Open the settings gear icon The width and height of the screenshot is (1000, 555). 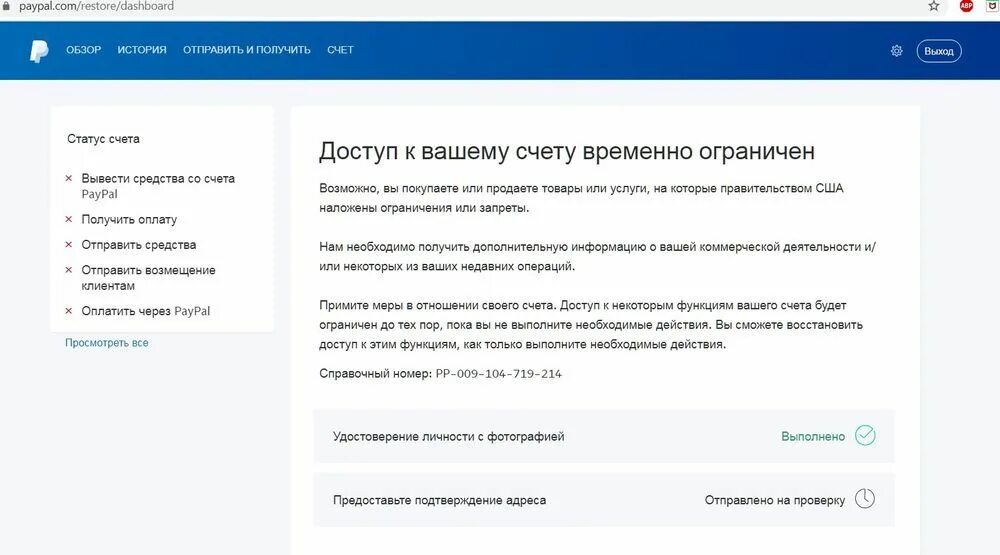pos(897,51)
